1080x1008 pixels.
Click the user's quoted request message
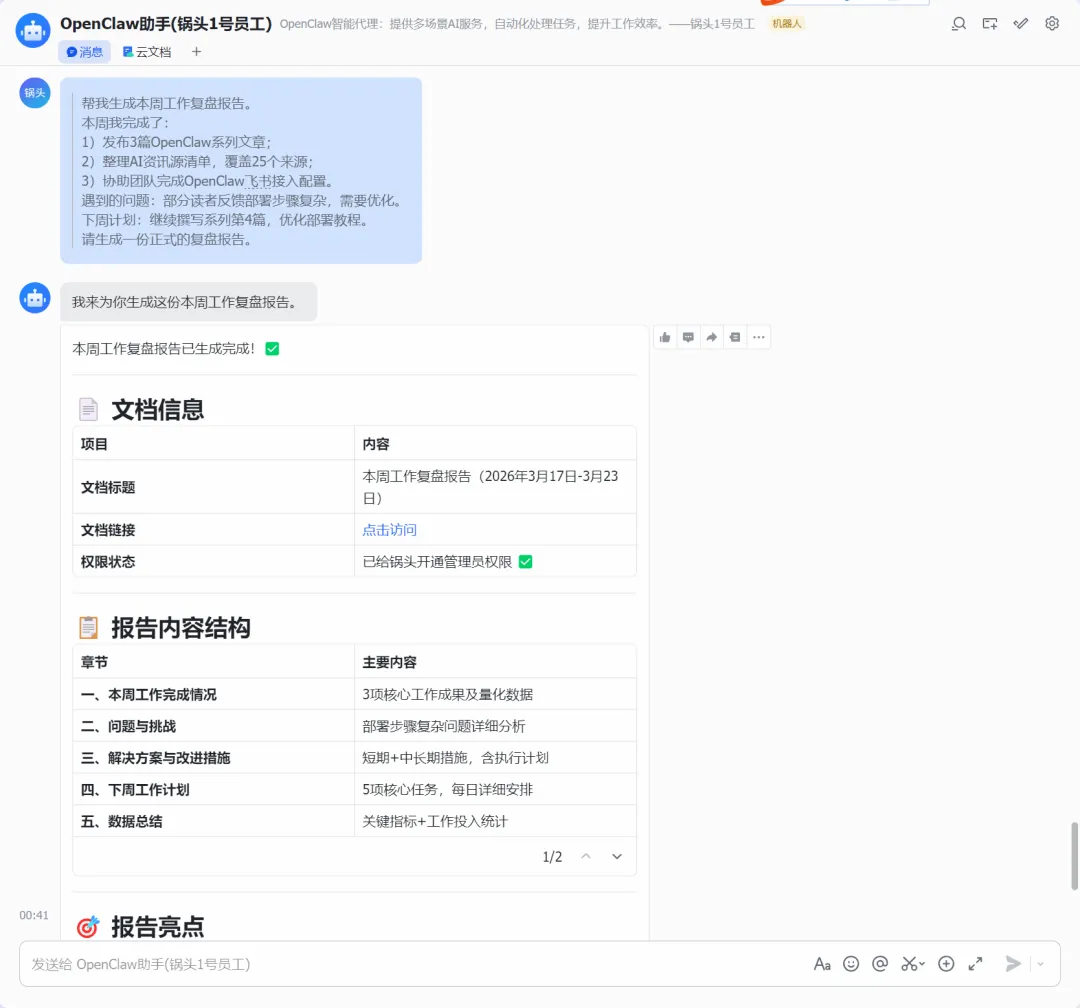[x=241, y=171]
